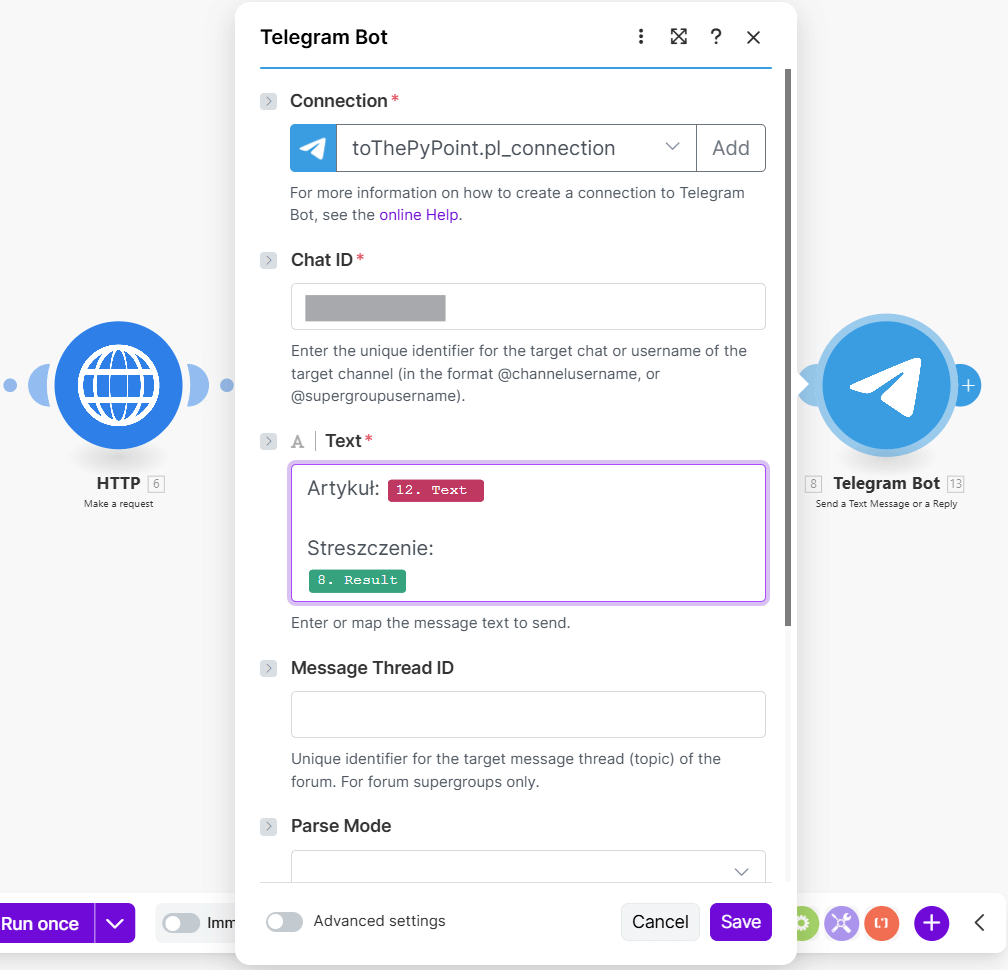Open the help question mark

click(x=716, y=37)
